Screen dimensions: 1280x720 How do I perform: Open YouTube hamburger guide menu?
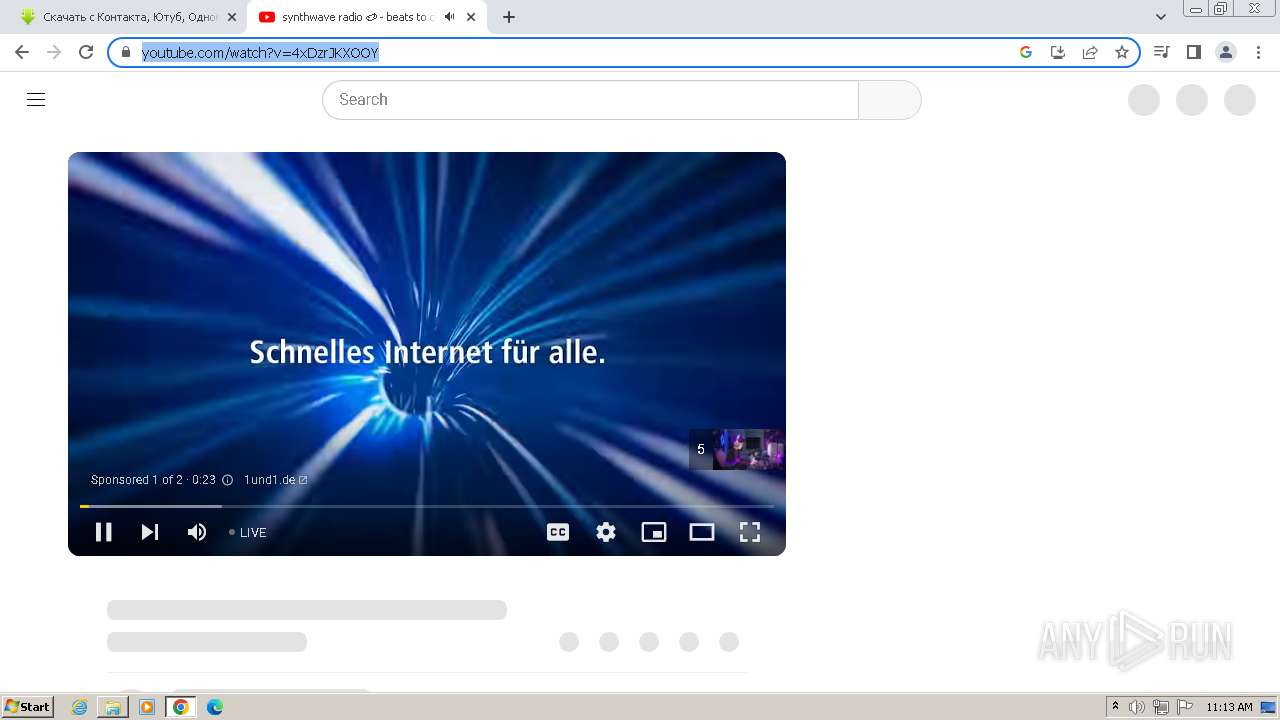pos(36,100)
